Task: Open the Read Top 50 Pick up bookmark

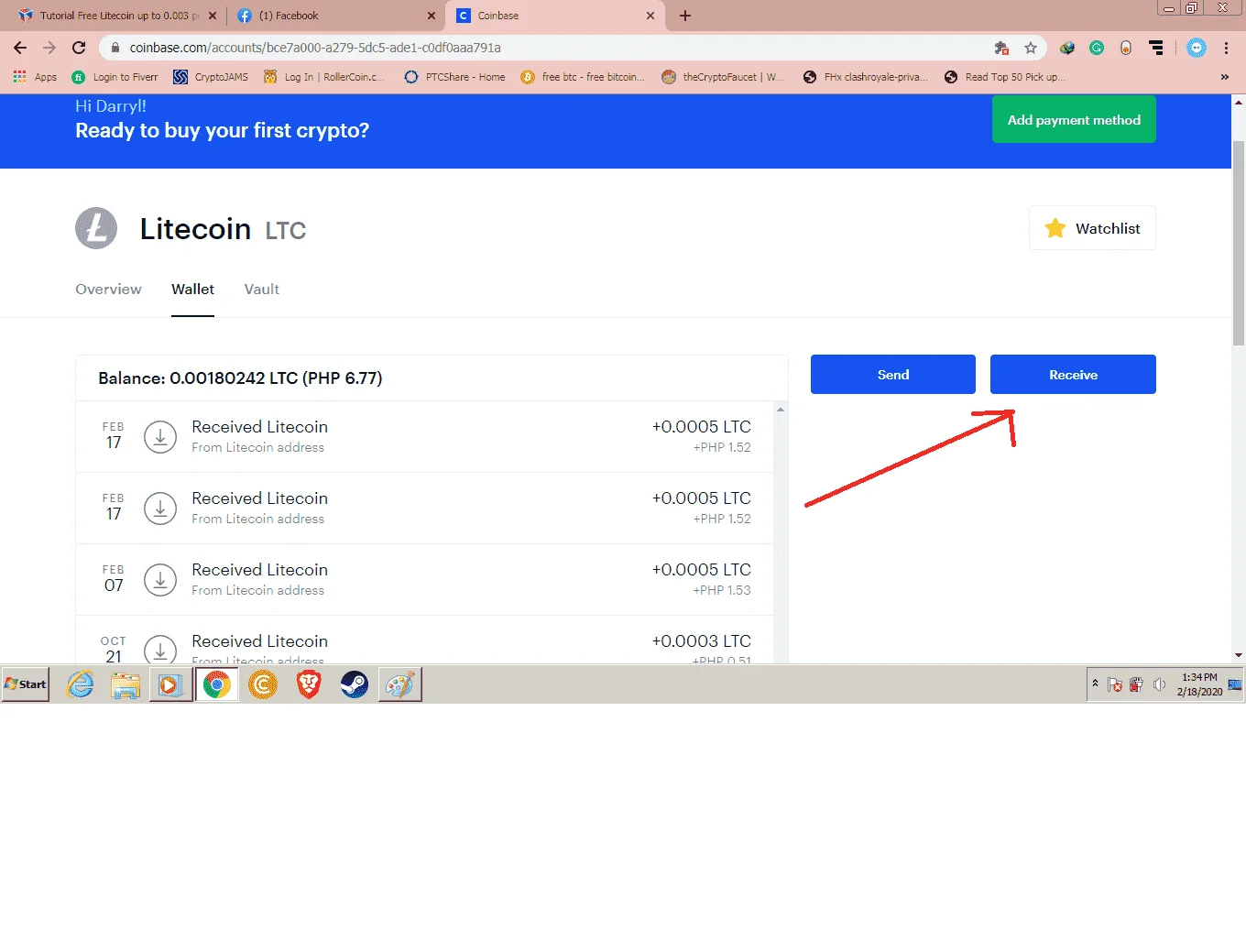Action: 1005,77
